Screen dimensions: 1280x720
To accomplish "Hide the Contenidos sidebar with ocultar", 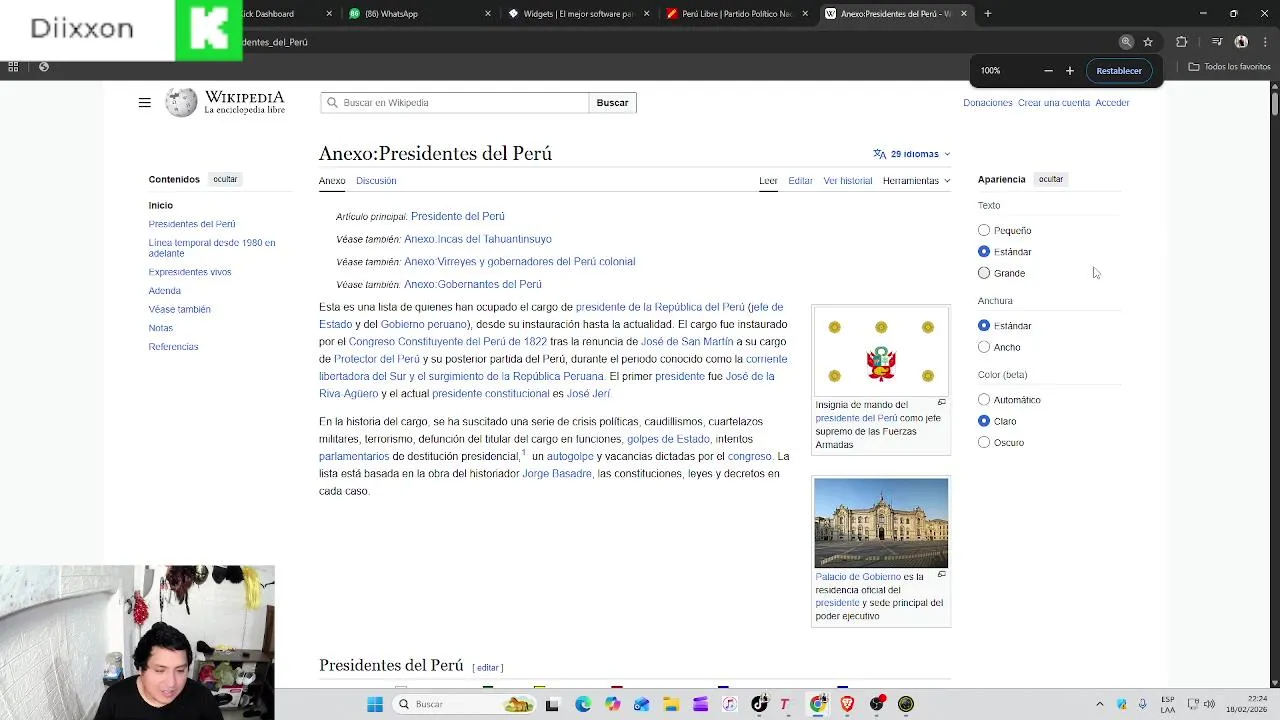I will tap(225, 179).
